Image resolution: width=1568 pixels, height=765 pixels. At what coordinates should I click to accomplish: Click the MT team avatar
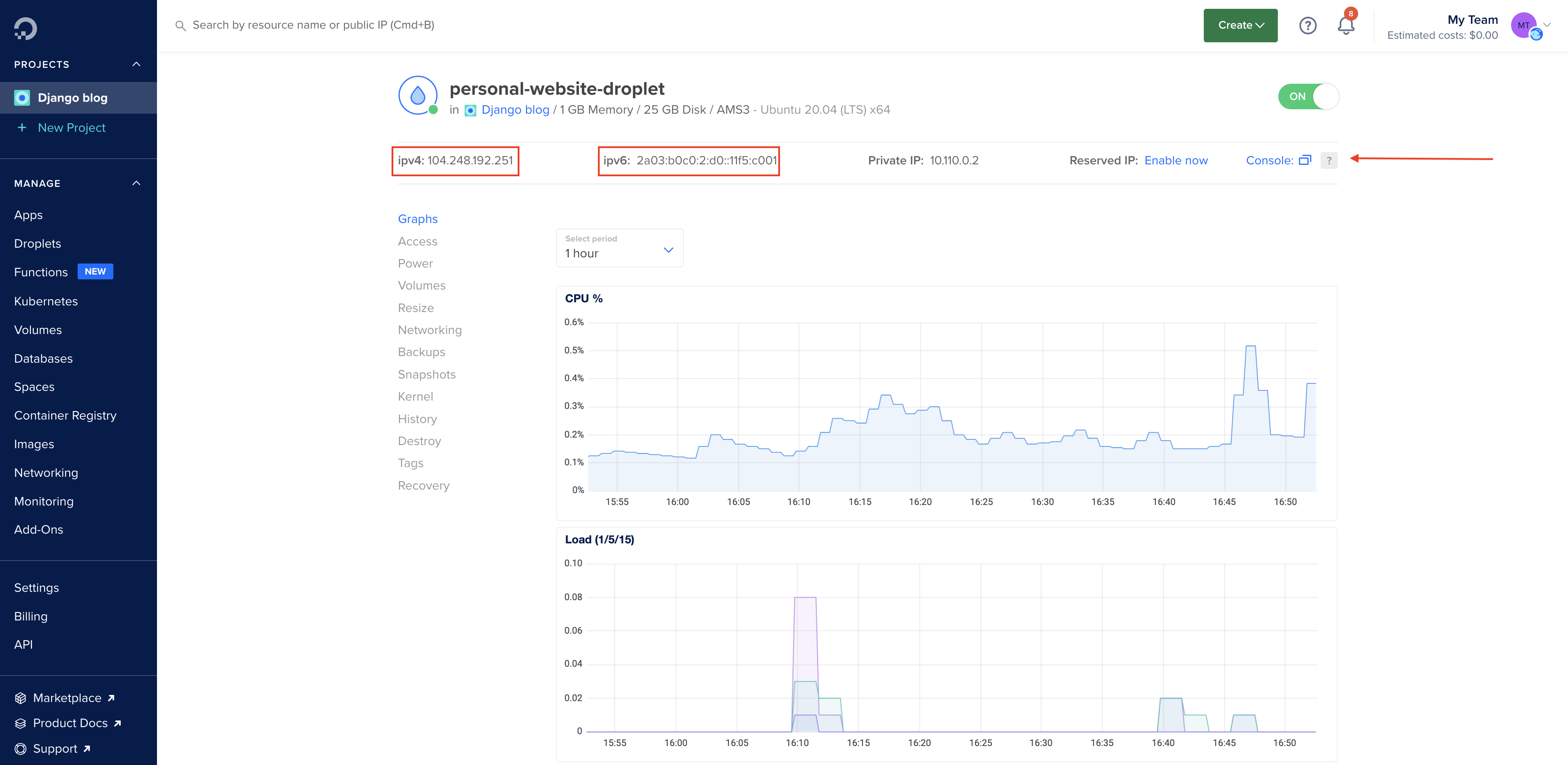1523,26
